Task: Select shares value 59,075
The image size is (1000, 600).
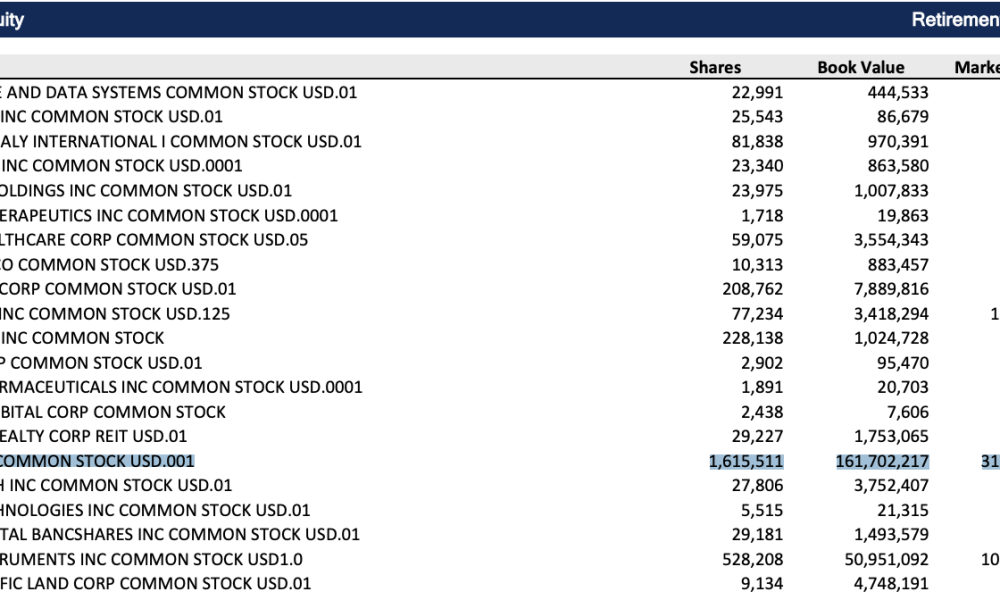Action: (757, 240)
